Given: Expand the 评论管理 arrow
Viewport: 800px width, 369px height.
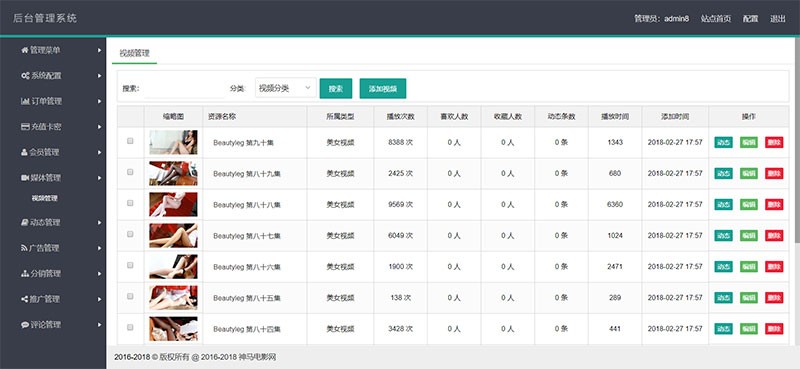Looking at the screenshot, I should (x=99, y=325).
